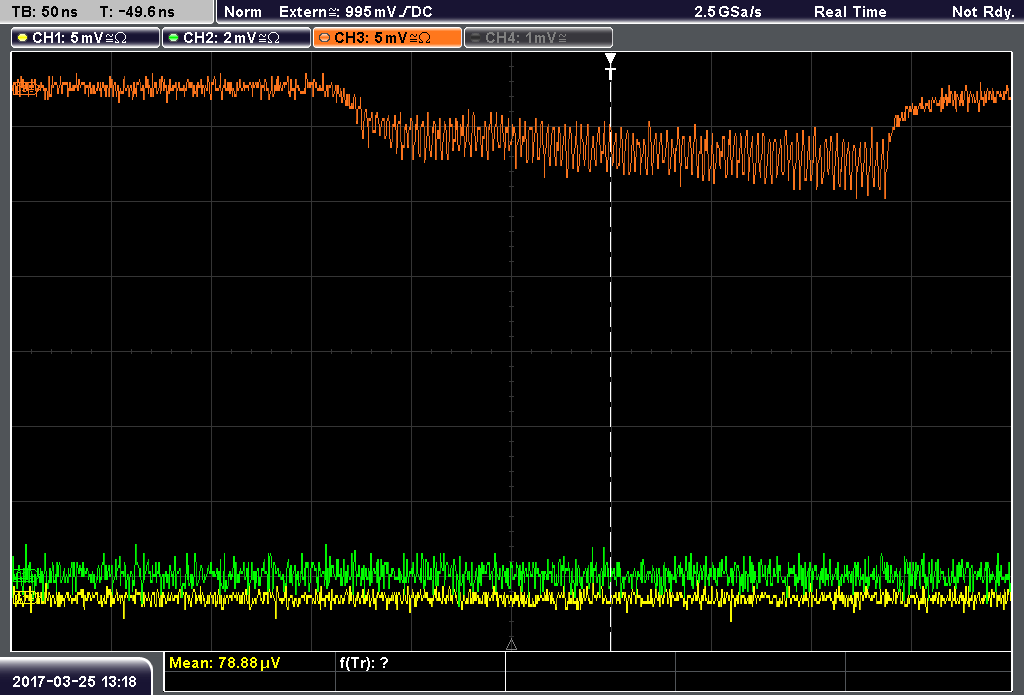1024x695 pixels.
Task: Click the f(Tr): ? trigger frequency readout
Action: coord(364,663)
